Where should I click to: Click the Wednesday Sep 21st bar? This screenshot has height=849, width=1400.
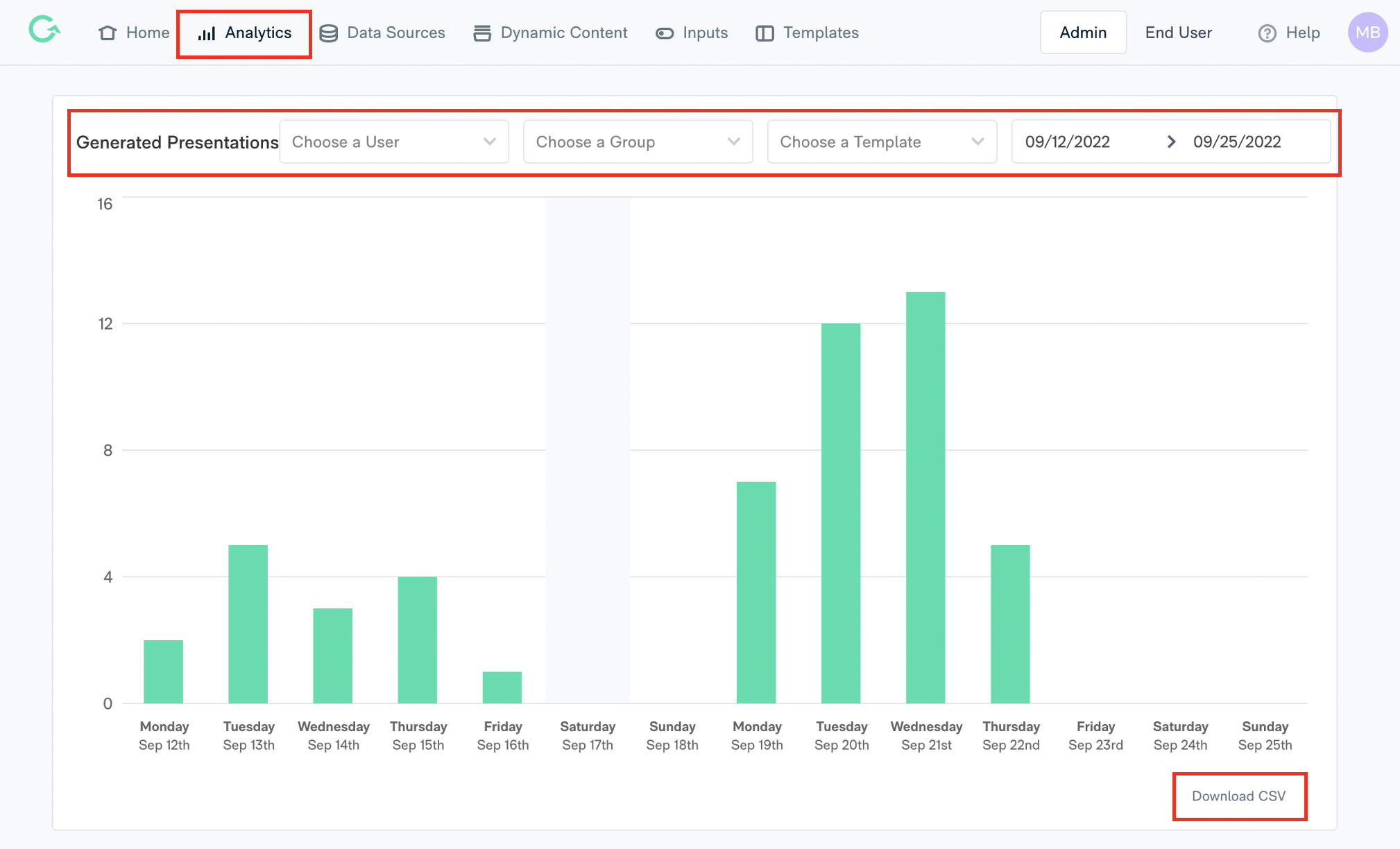coord(925,497)
